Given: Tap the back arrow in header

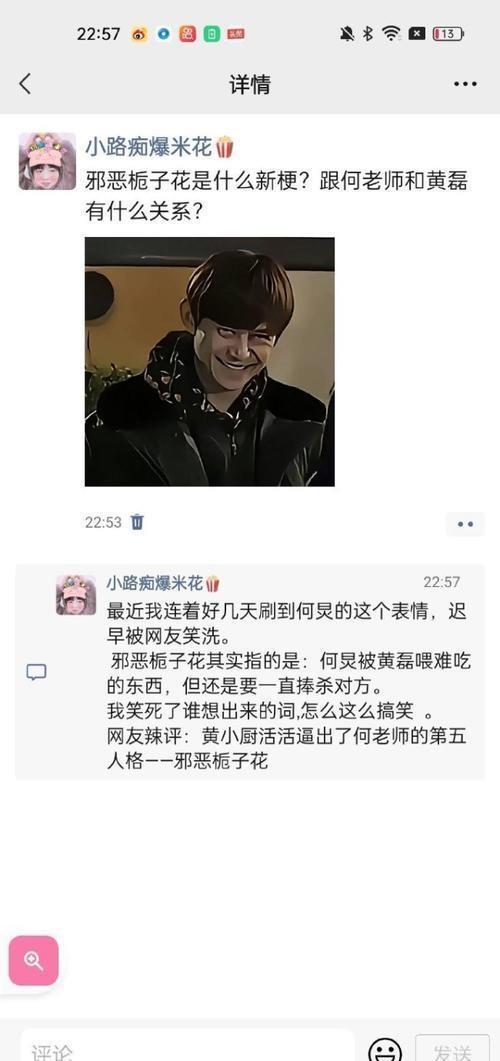Looking at the screenshot, I should (25, 84).
